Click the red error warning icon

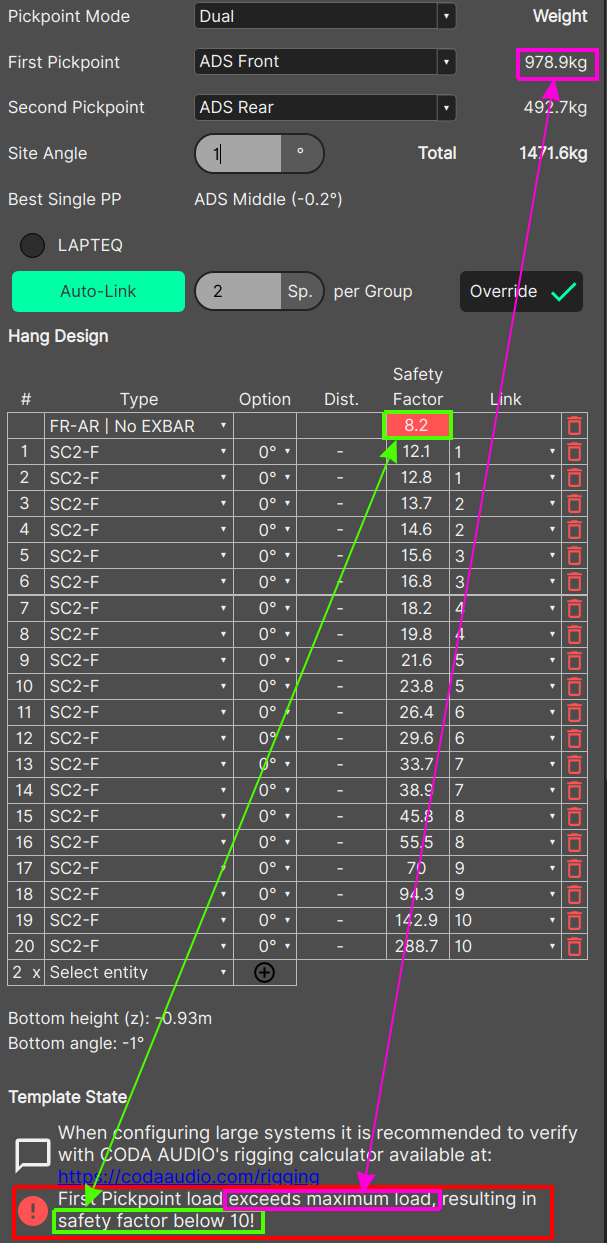pyautogui.click(x=33, y=1211)
